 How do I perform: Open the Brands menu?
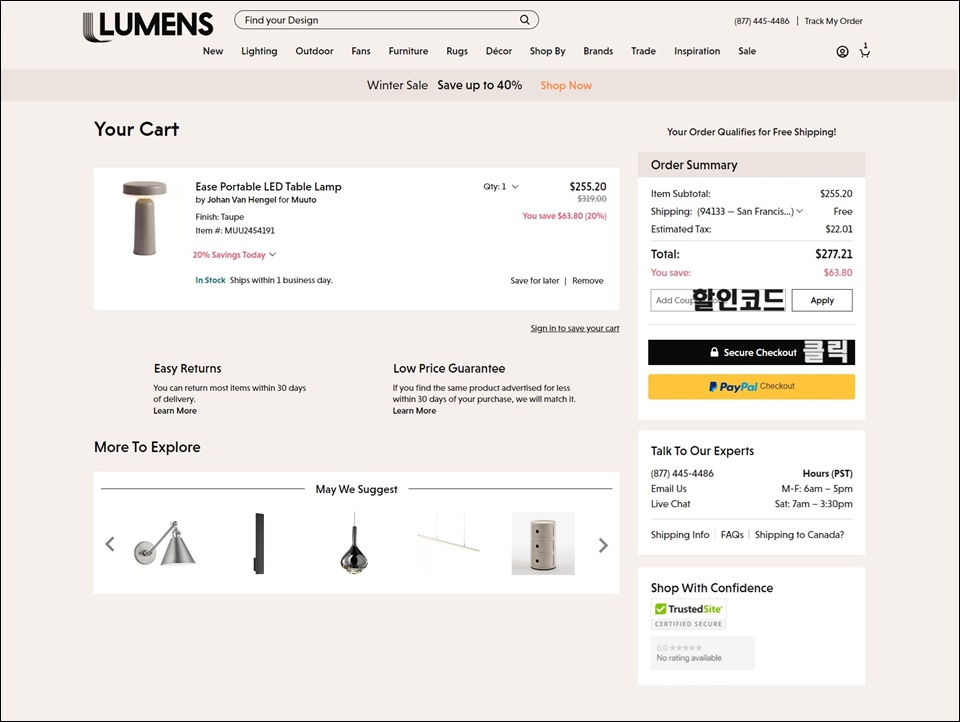pos(598,51)
